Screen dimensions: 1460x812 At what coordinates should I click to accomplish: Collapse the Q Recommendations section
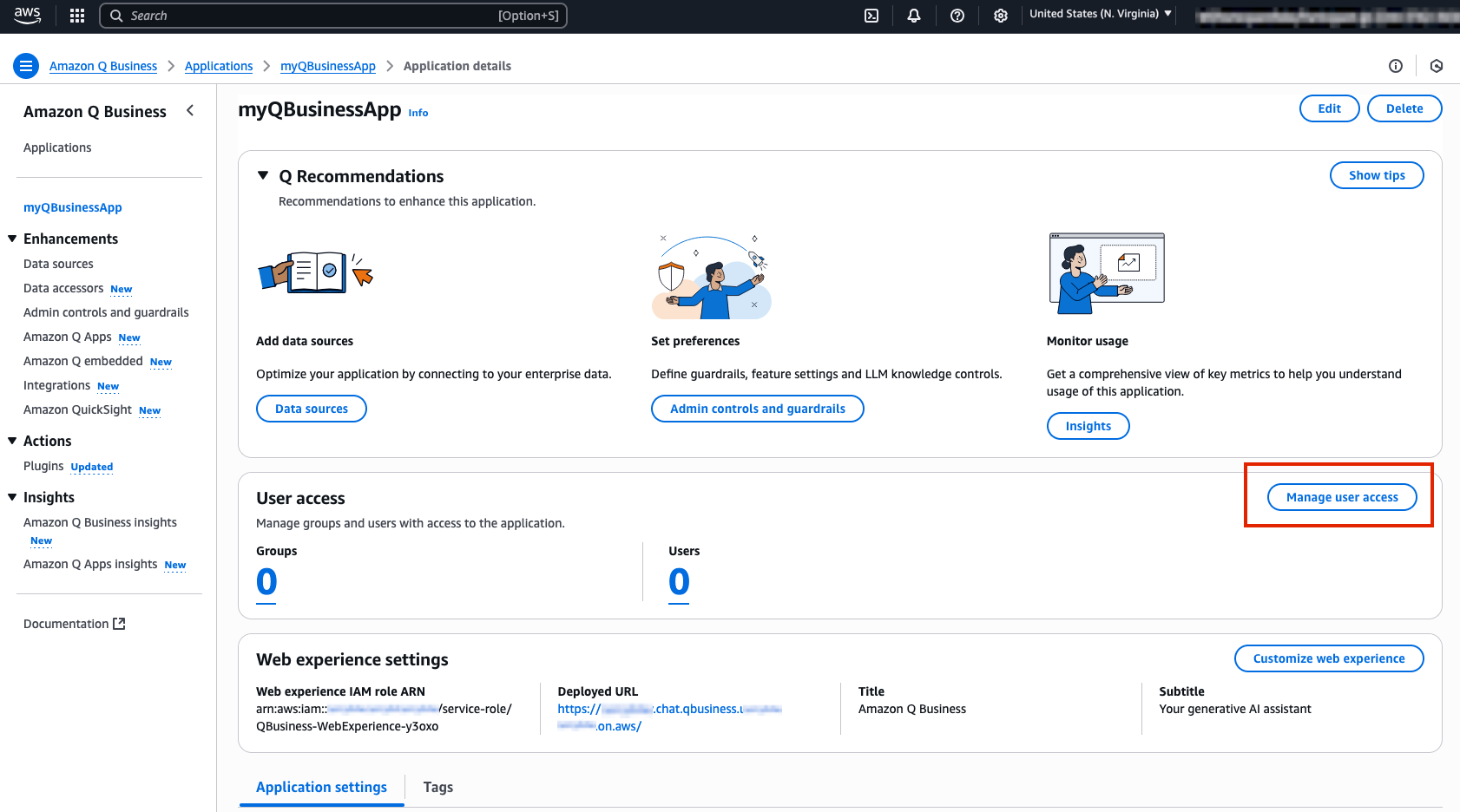[x=263, y=176]
